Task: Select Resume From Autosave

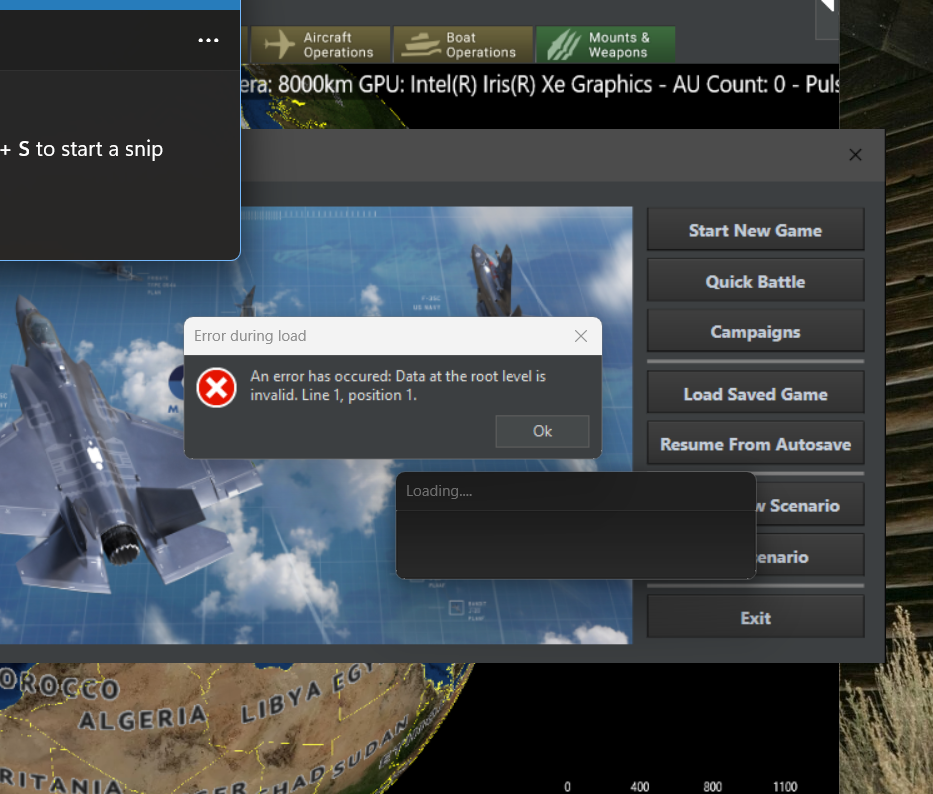Action: pos(755,445)
